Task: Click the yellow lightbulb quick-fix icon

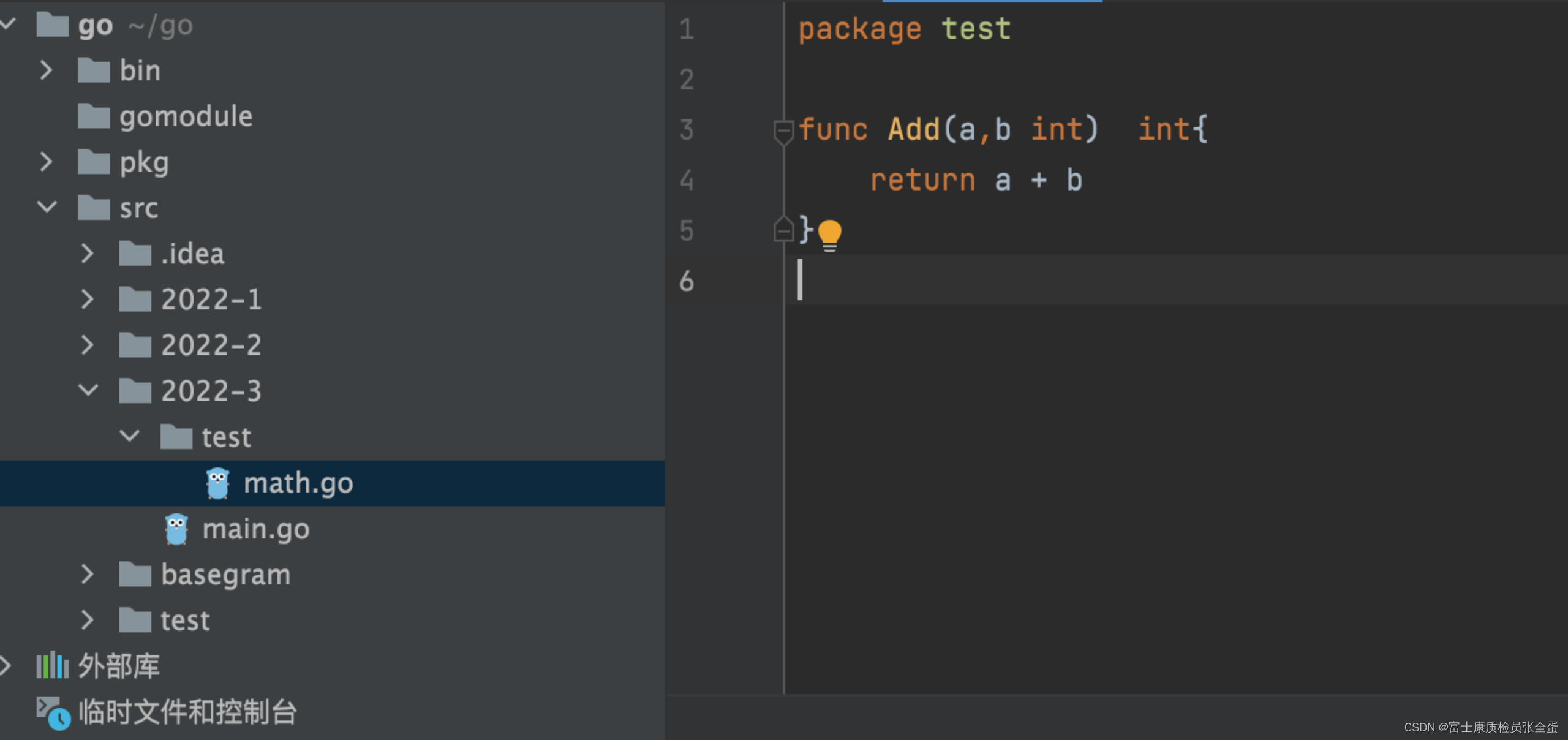Action: tap(830, 235)
